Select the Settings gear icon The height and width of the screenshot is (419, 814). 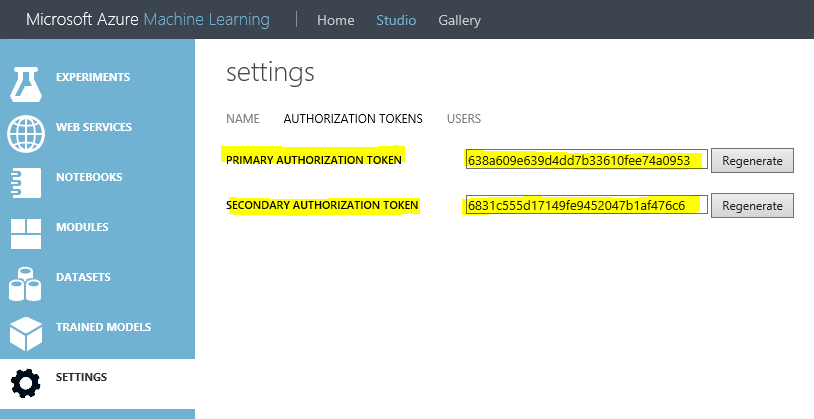coord(26,383)
